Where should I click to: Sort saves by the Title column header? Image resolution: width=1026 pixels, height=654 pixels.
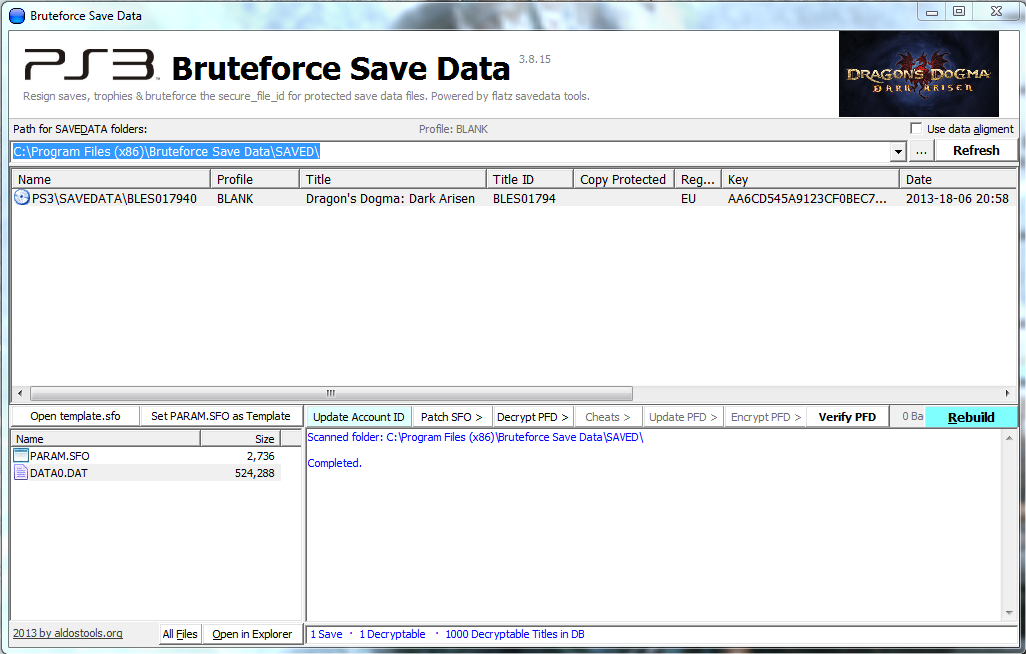(x=393, y=179)
